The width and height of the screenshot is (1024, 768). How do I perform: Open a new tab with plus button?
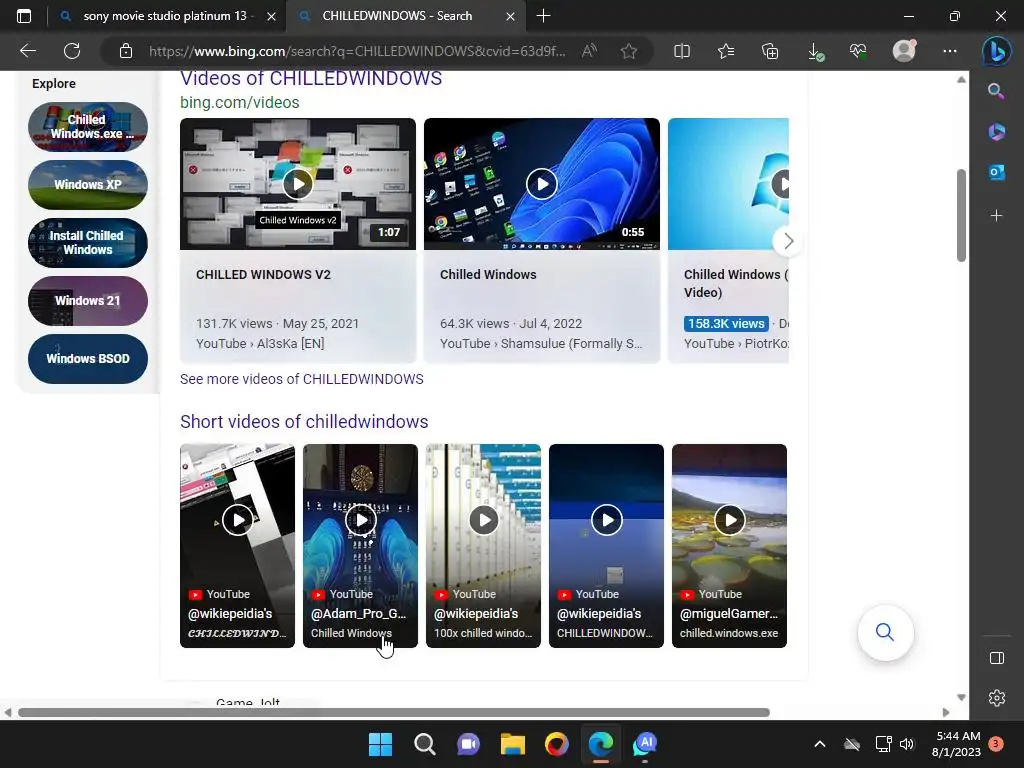pyautogui.click(x=543, y=16)
